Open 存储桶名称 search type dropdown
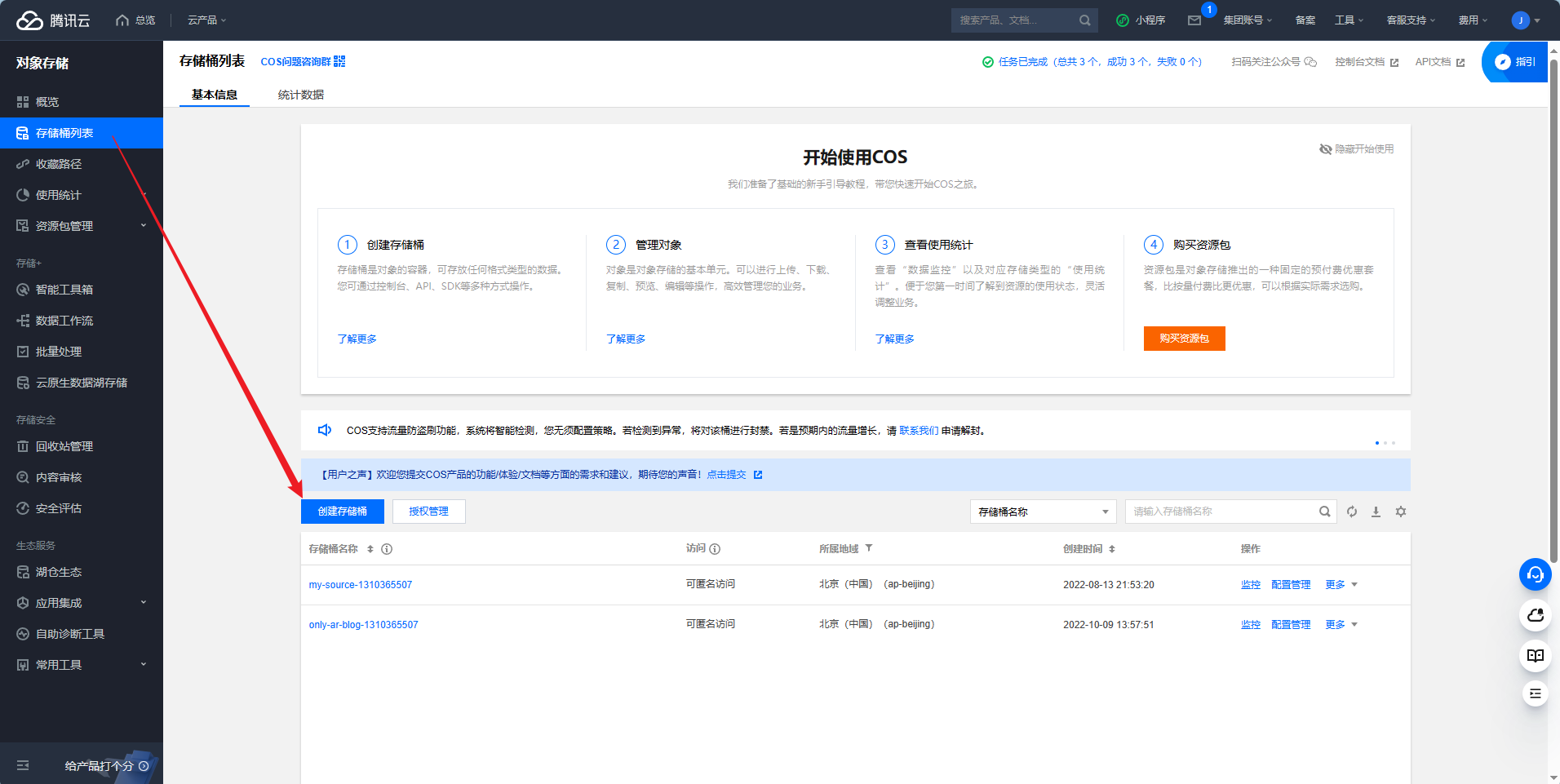The height and width of the screenshot is (784, 1560). pyautogui.click(x=1044, y=512)
